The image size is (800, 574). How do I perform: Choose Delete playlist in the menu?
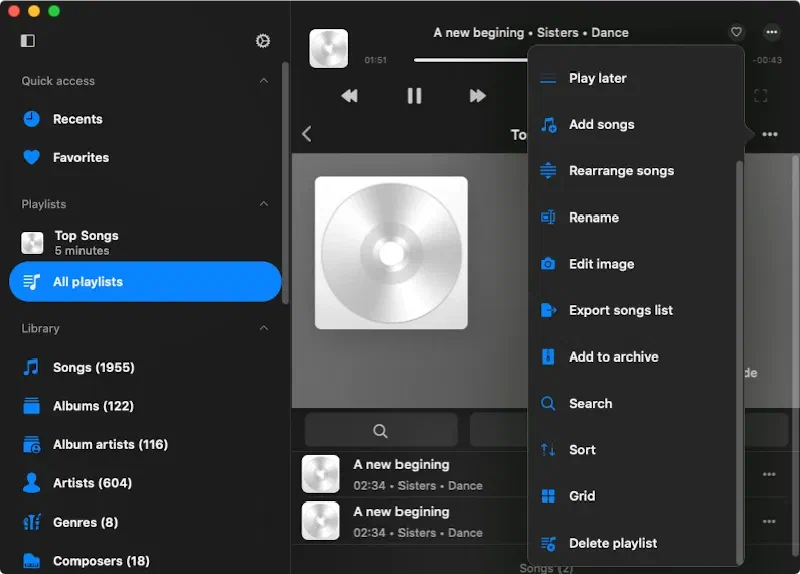click(612, 543)
